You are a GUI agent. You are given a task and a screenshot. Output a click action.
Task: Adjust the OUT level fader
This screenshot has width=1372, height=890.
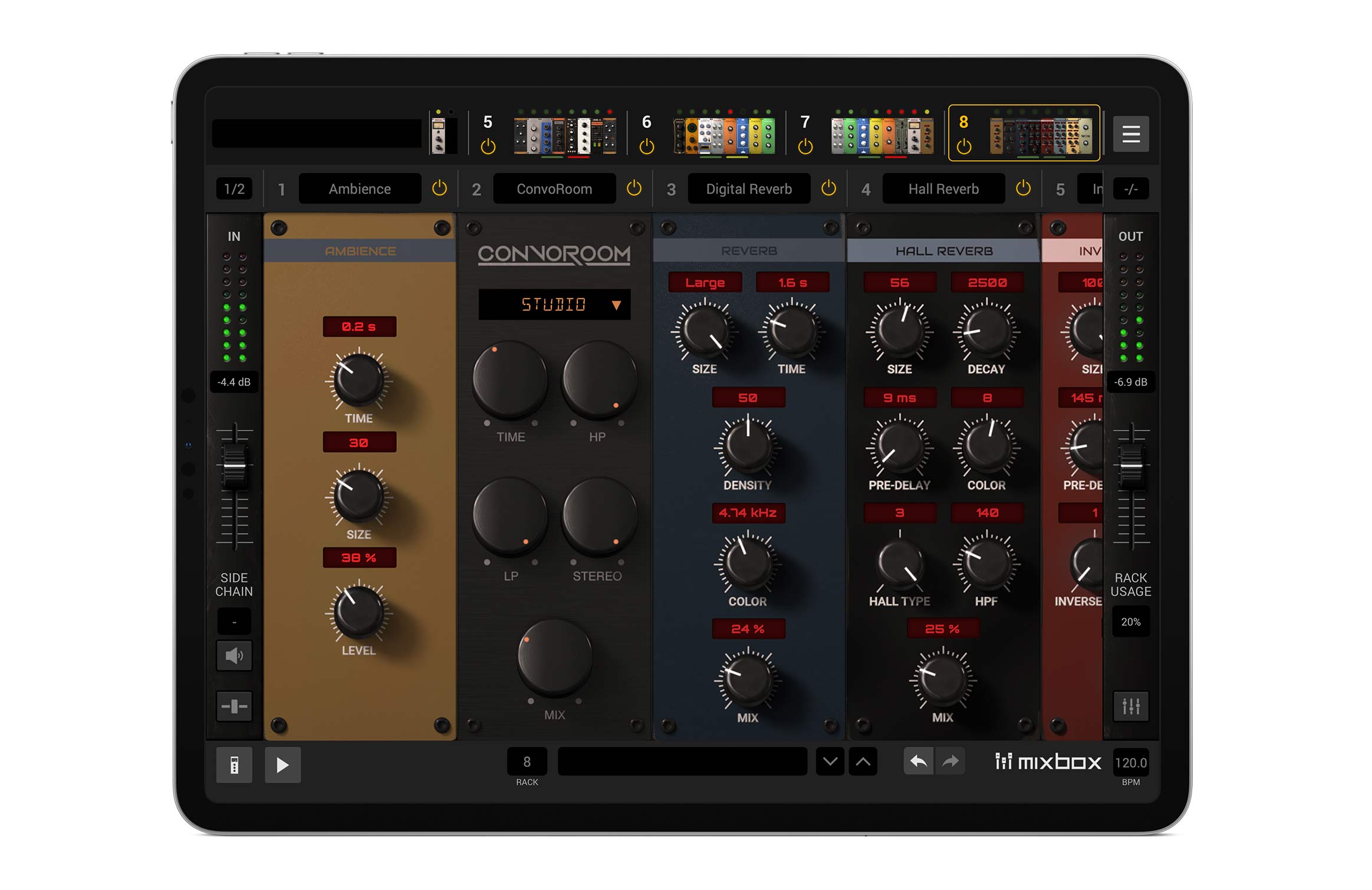click(1131, 466)
